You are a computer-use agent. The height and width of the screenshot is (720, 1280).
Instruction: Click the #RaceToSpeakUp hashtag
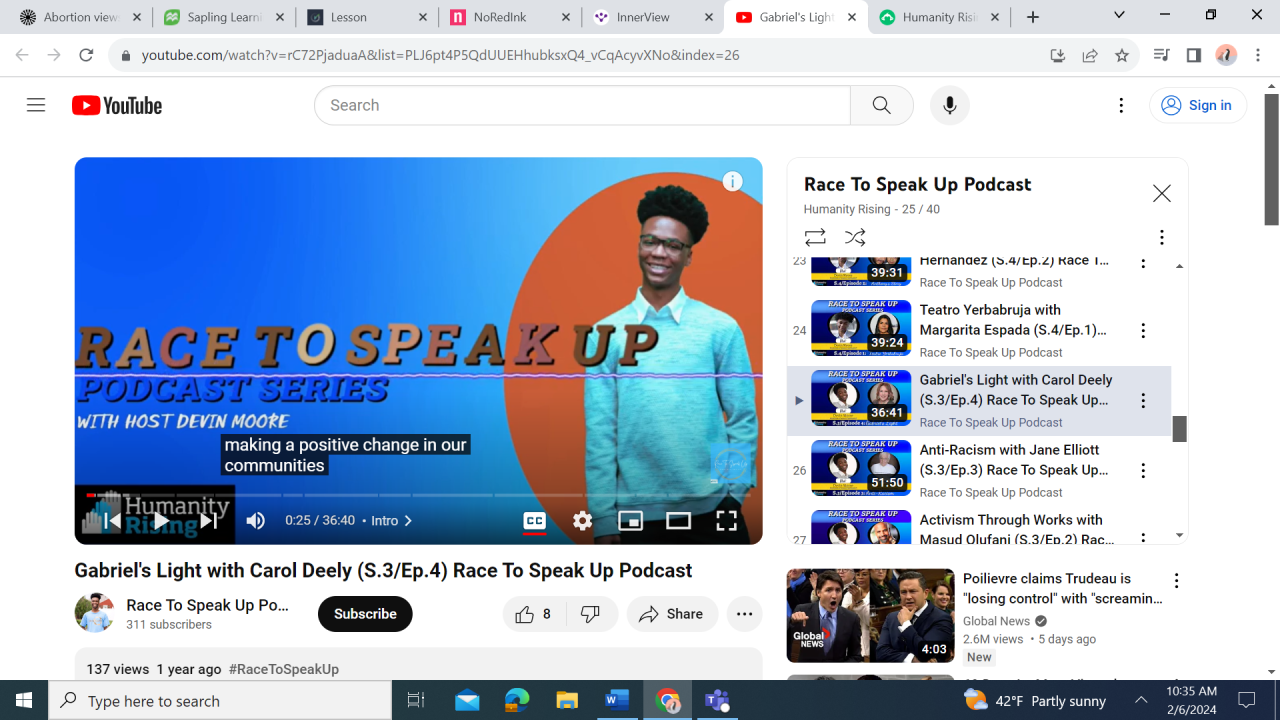click(284, 669)
